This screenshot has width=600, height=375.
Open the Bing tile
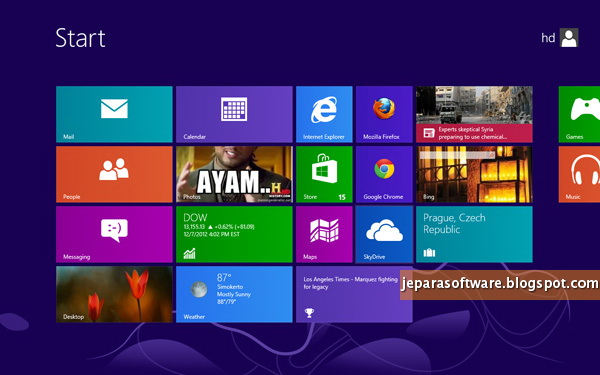click(x=474, y=174)
